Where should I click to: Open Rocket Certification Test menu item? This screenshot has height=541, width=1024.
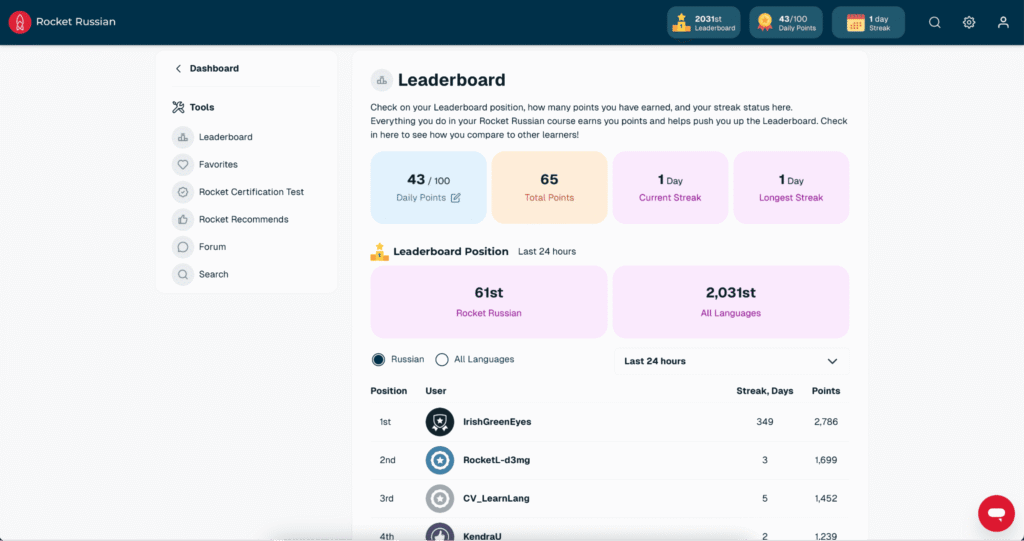click(x=251, y=192)
